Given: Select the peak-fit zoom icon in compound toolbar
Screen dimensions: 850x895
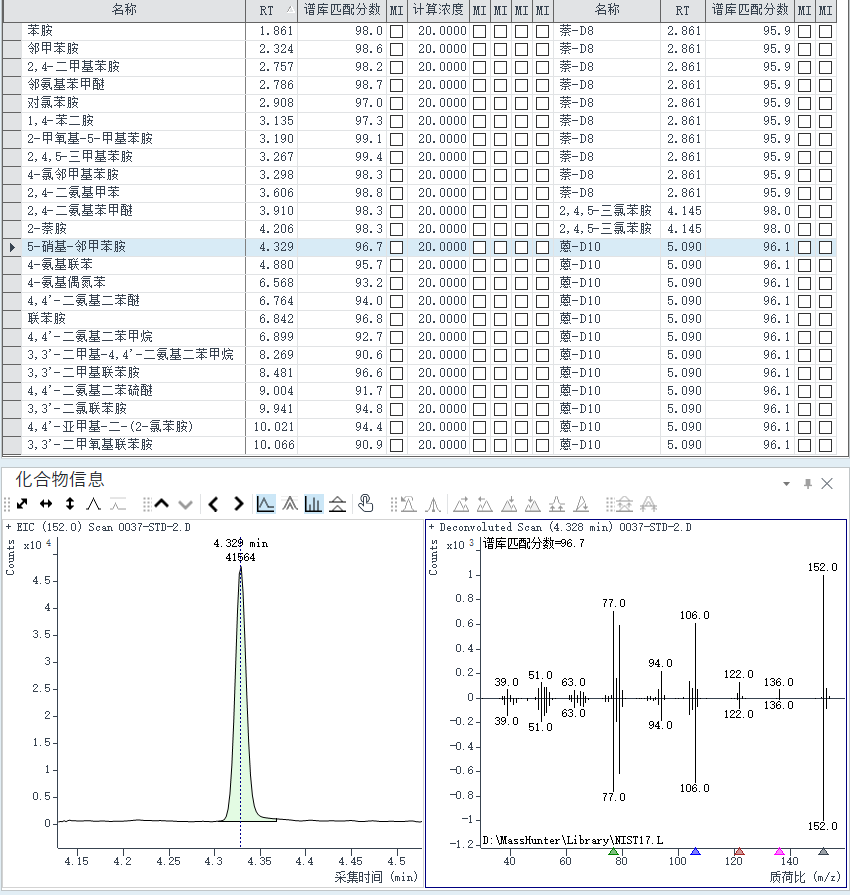Looking at the screenshot, I should 93,504.
